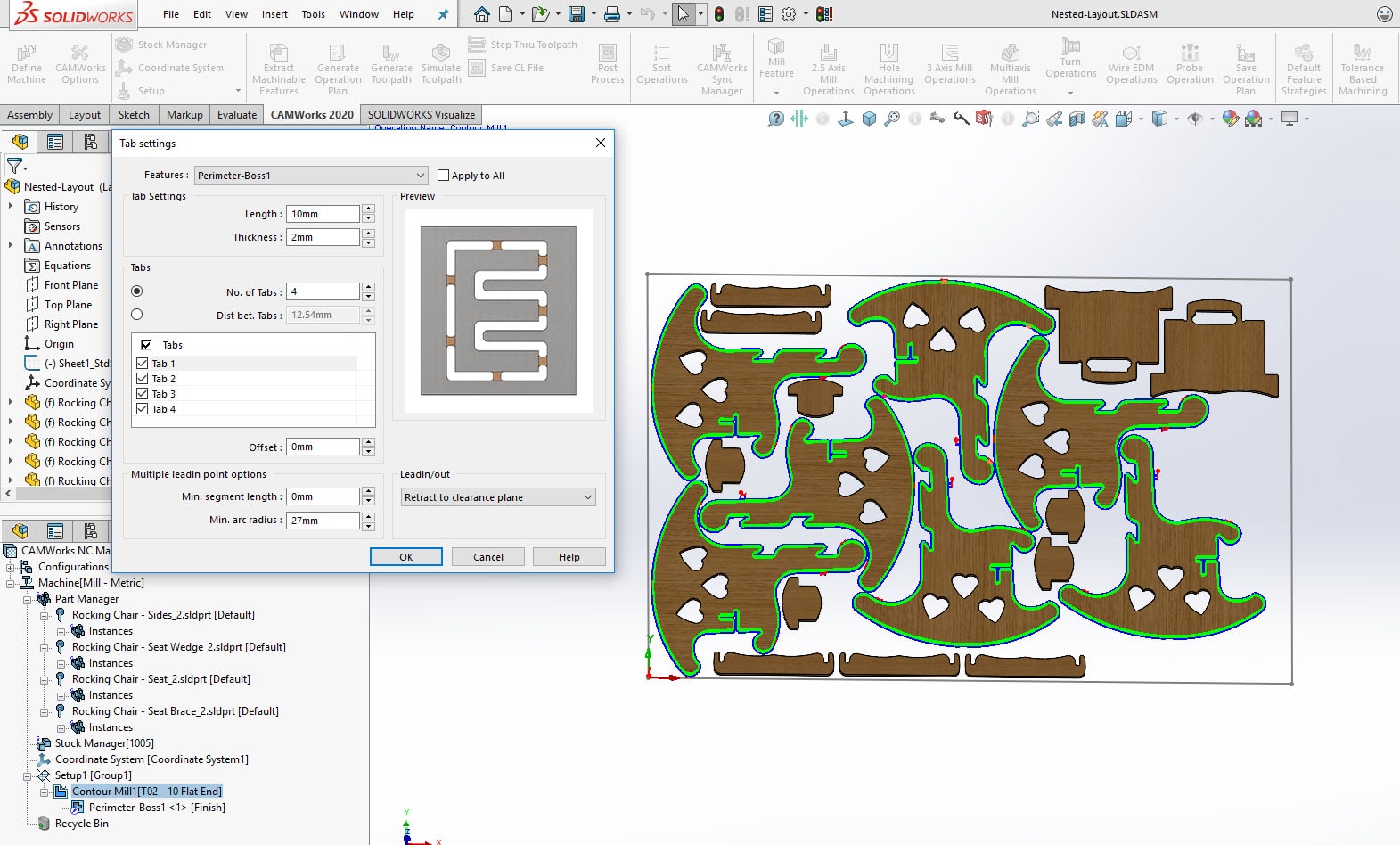Collapse the Setup1 [Group1] node
Image resolution: width=1400 pixels, height=845 pixels.
28,775
